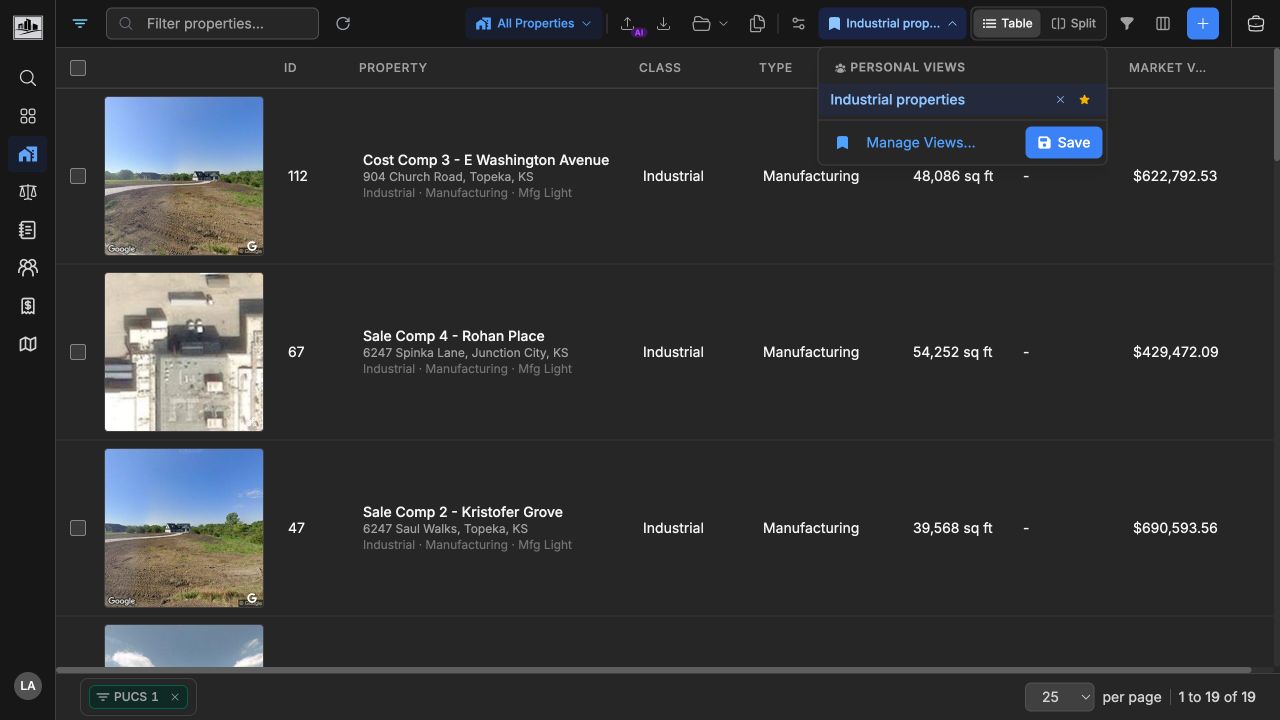Open the dollar invoice icon in the sidebar
Screen dimensions: 1280x720
click(28, 306)
